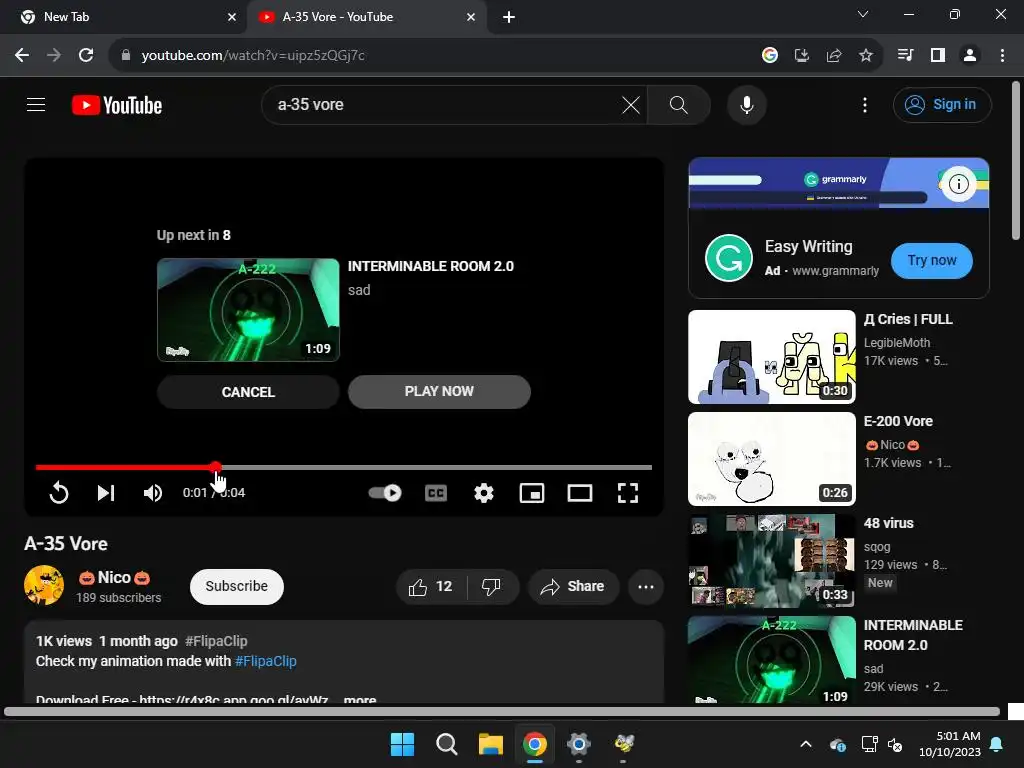Open Д Cries | FULL video thumbnail
This screenshot has height=768, width=1024.
click(x=771, y=357)
